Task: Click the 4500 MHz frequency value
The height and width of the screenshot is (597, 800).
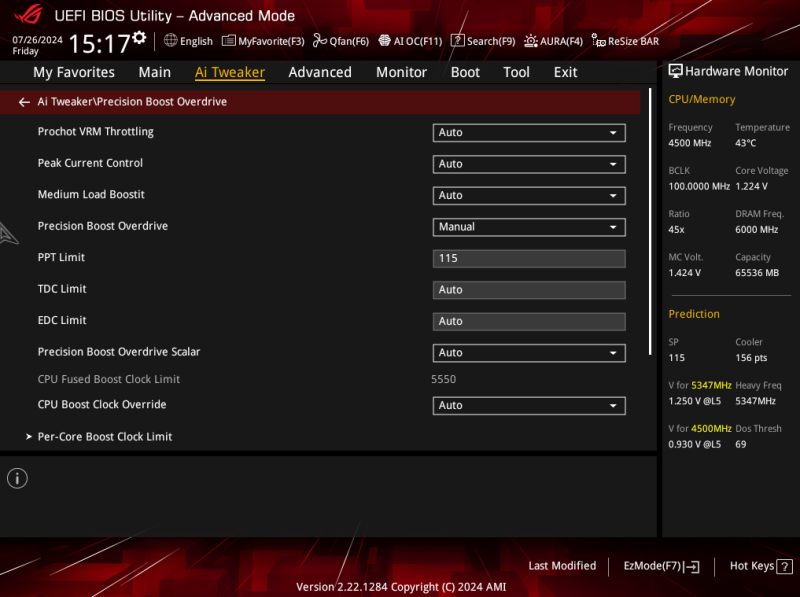Action: tap(690, 143)
